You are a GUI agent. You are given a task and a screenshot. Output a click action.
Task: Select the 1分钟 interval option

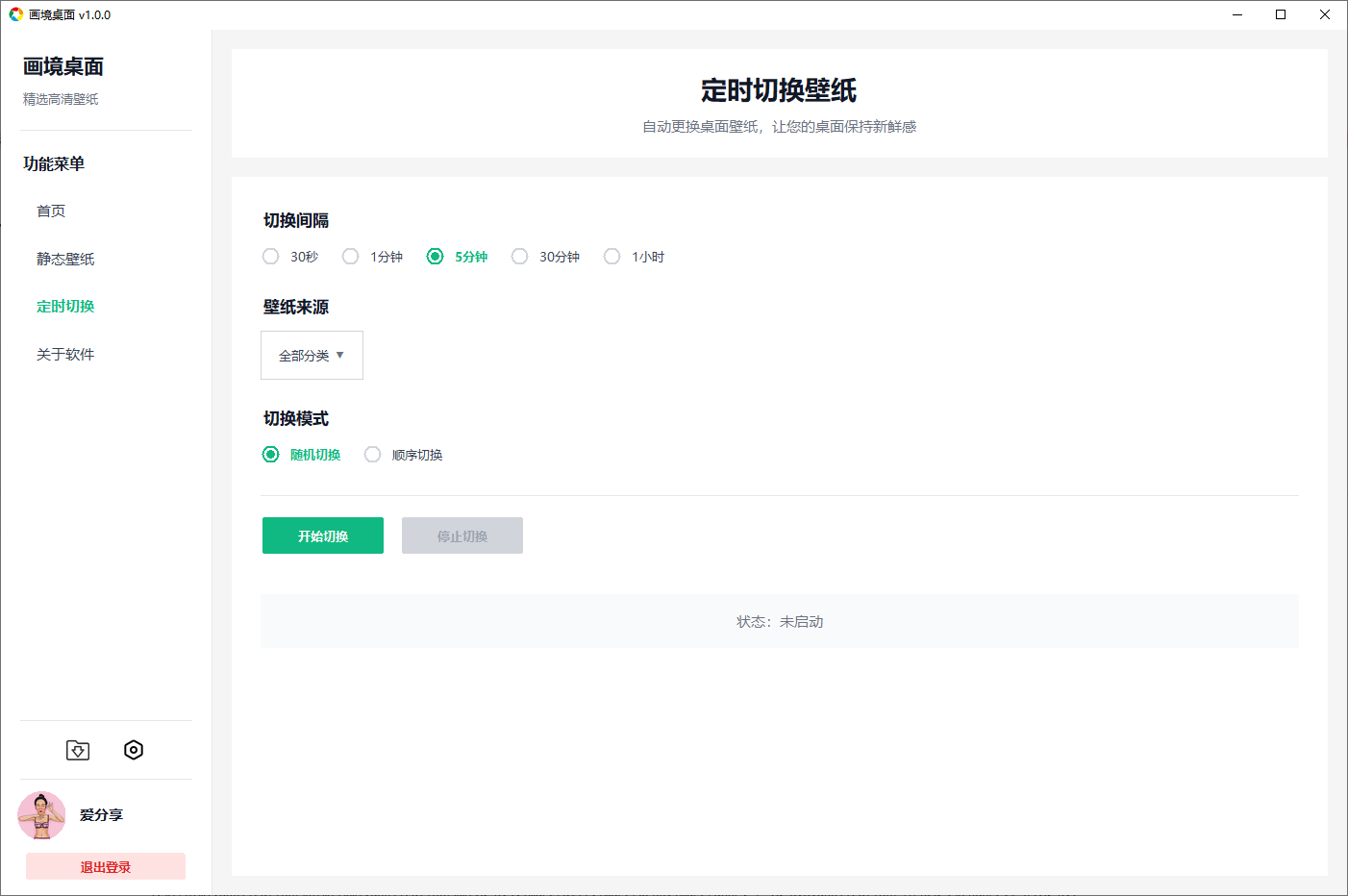click(x=351, y=257)
